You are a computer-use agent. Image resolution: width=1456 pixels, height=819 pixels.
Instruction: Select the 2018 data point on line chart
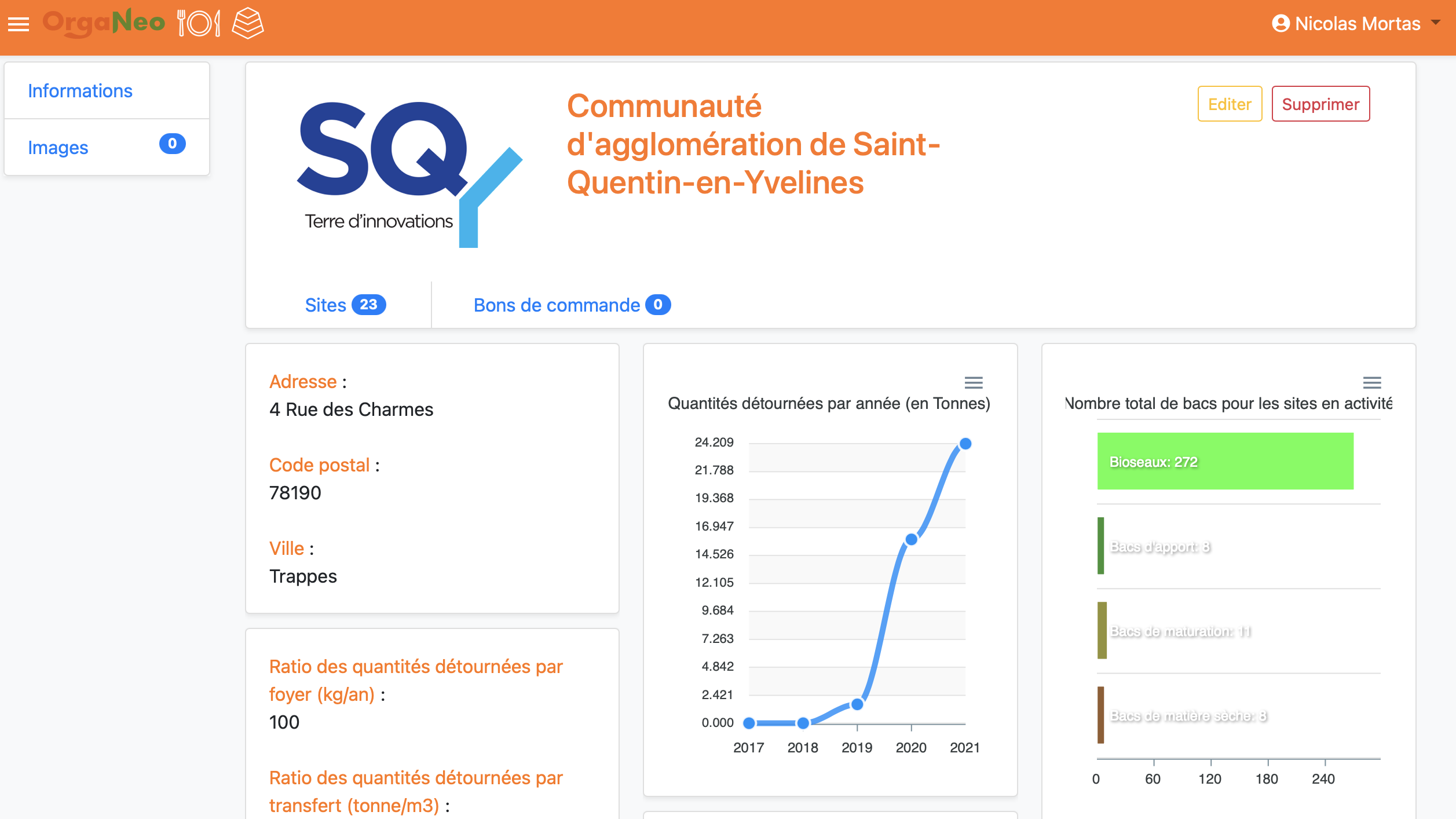tap(803, 723)
